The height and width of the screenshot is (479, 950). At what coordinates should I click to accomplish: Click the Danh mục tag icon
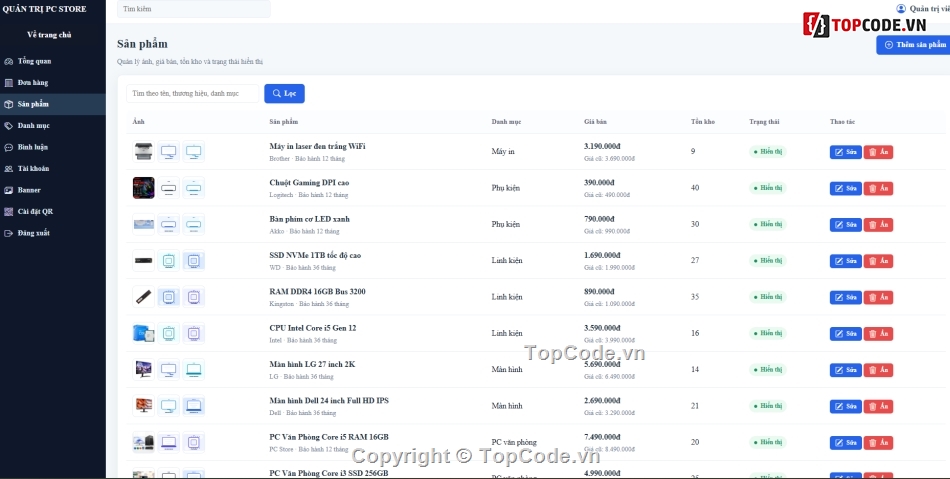8,126
